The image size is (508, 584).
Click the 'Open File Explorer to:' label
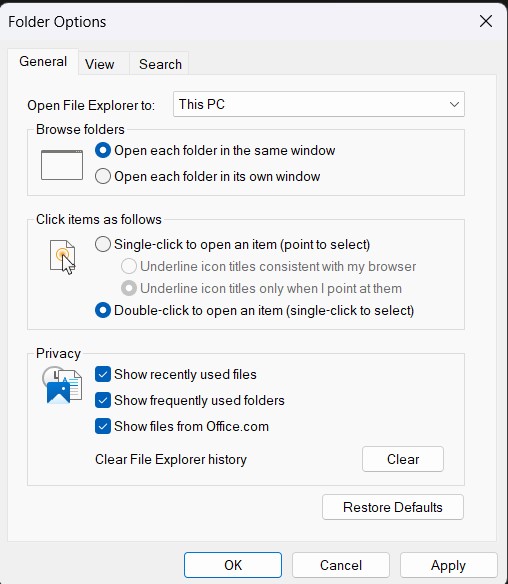[91, 105]
